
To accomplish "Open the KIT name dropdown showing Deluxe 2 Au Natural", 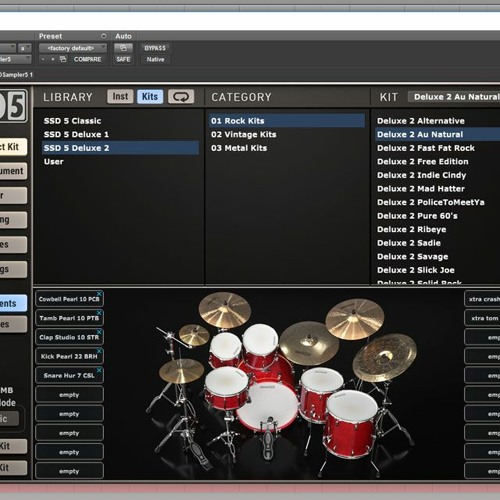I will coord(454,97).
